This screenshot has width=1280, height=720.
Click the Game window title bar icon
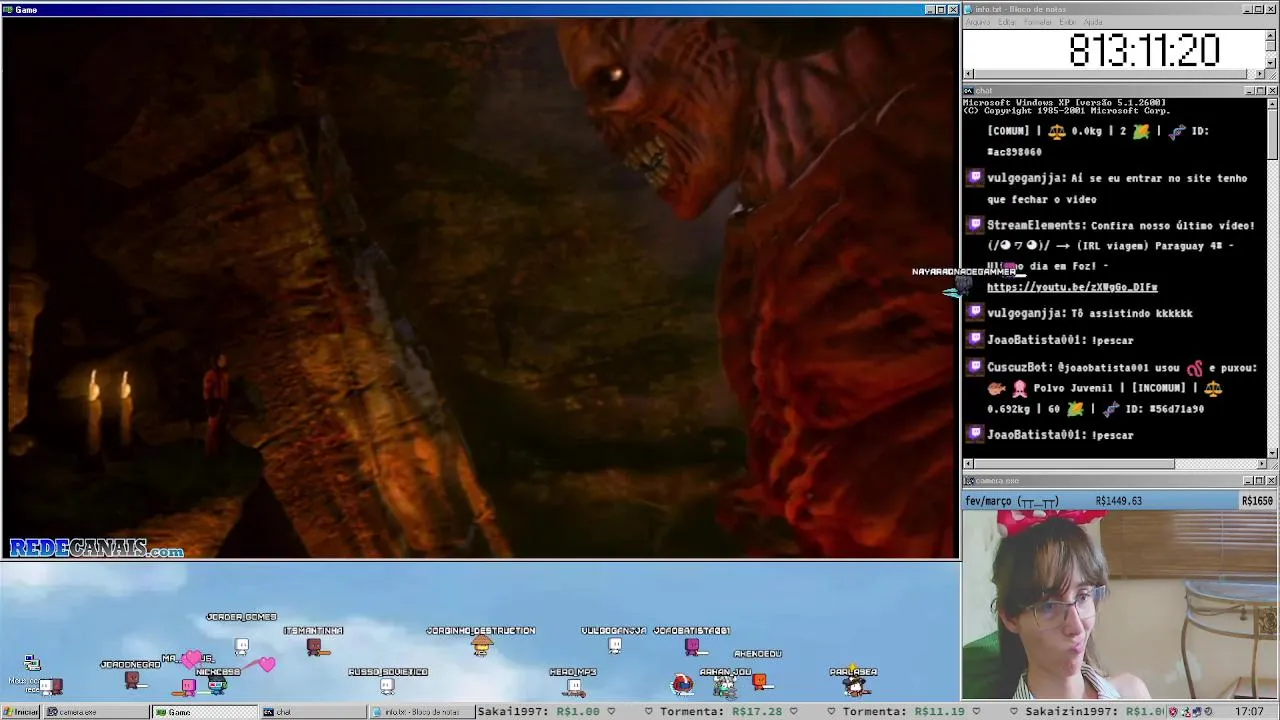pos(7,9)
